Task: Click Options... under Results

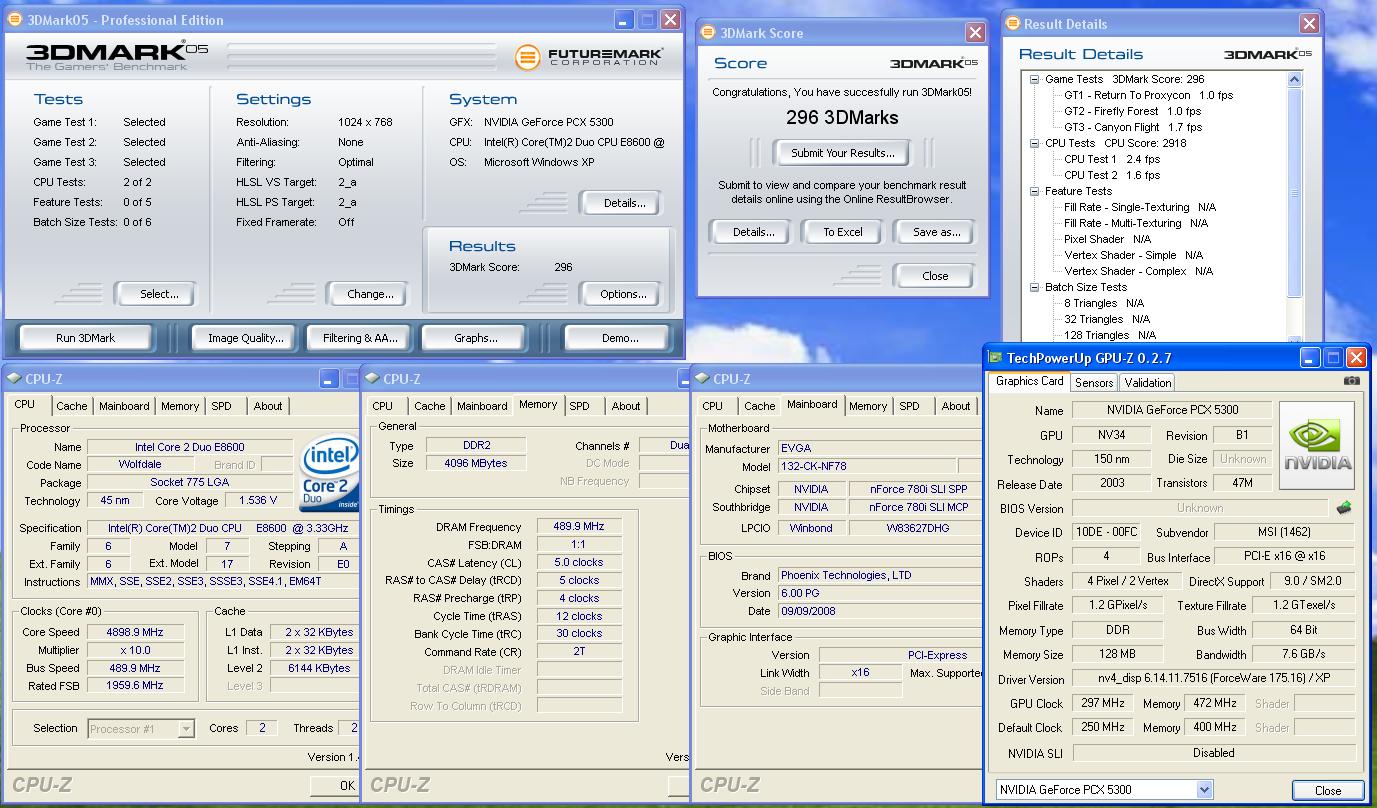Action: pos(623,294)
